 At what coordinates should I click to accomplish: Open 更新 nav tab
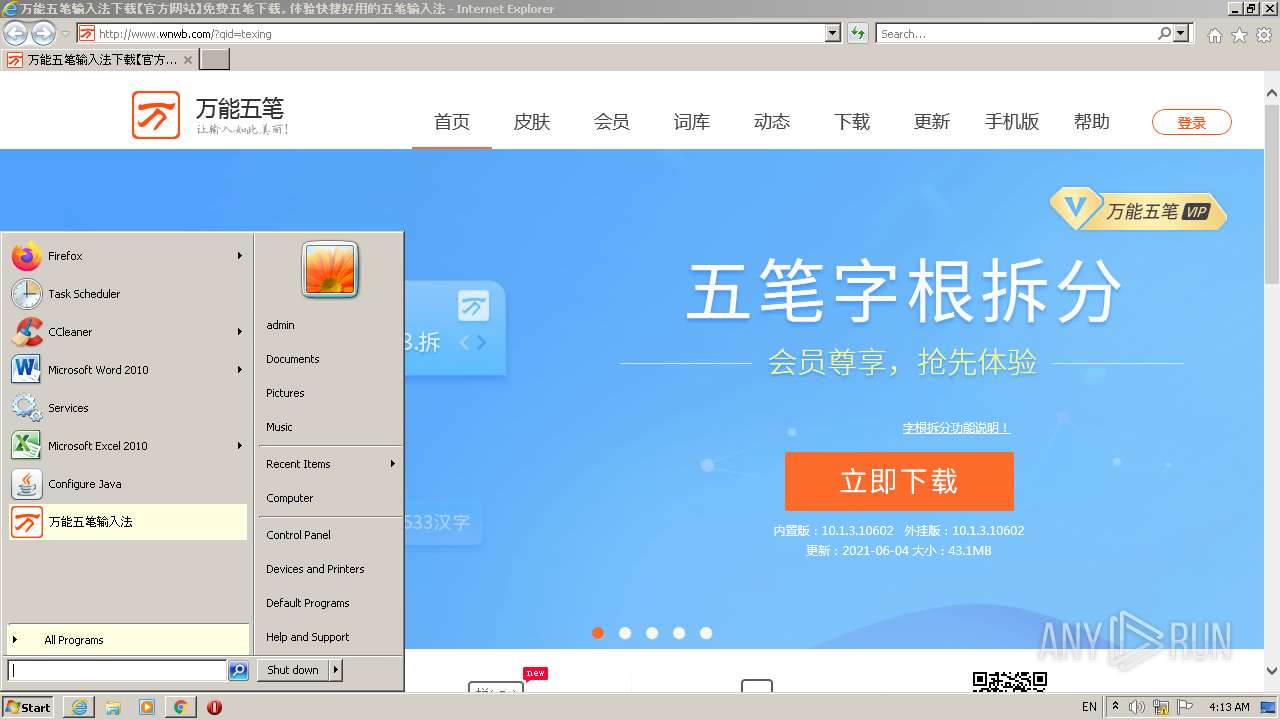click(x=932, y=122)
